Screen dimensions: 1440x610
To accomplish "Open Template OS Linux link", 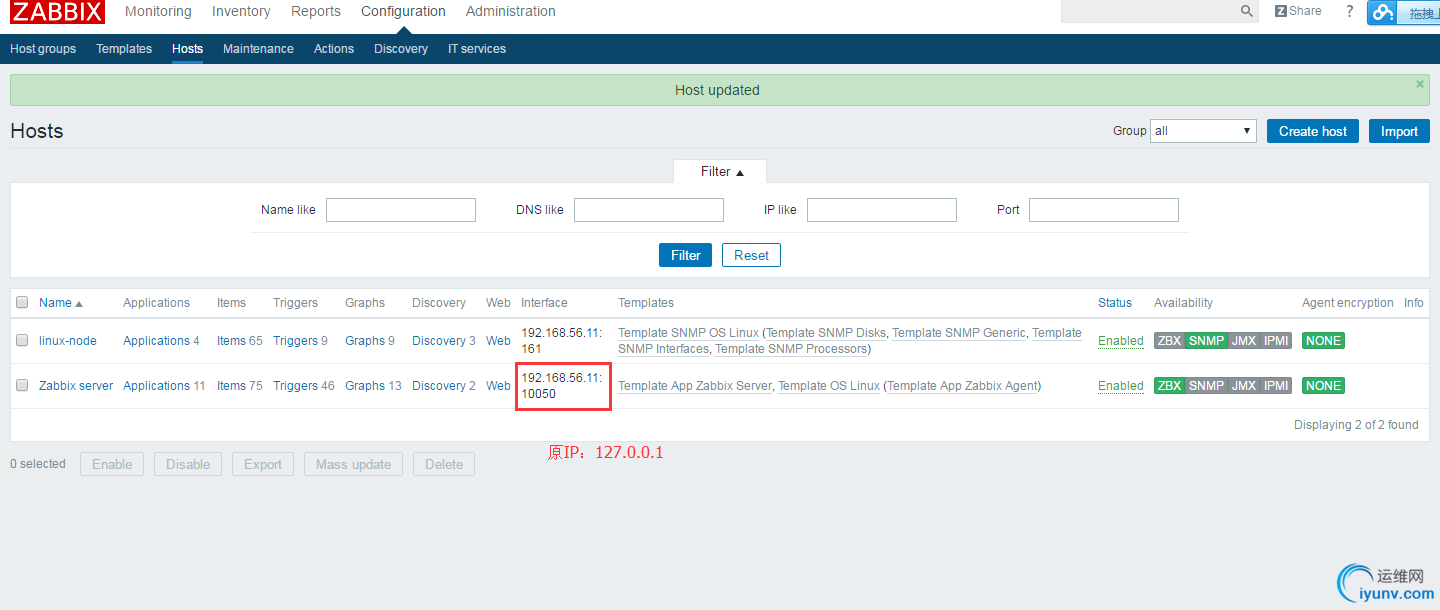I will 829,386.
